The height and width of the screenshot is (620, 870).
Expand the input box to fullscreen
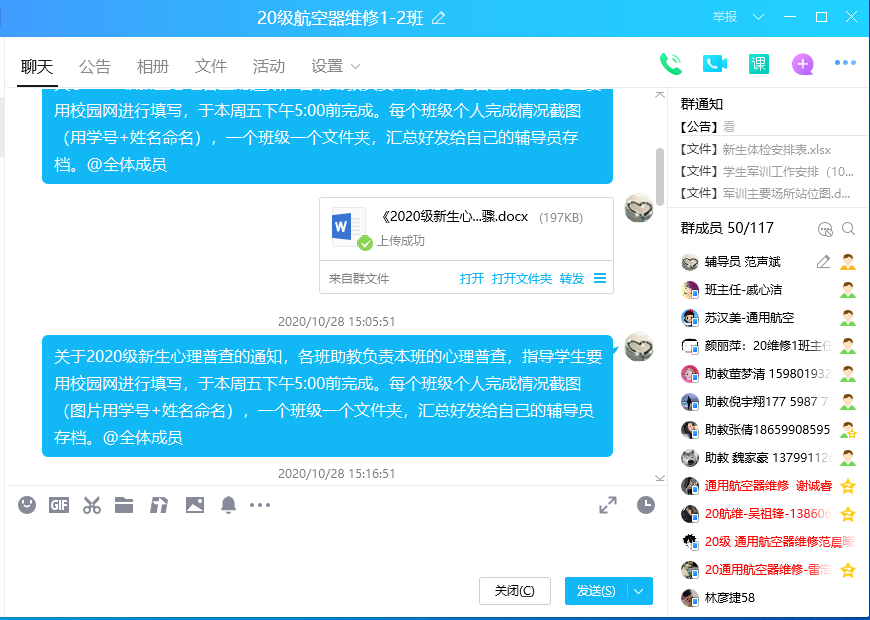[x=608, y=505]
